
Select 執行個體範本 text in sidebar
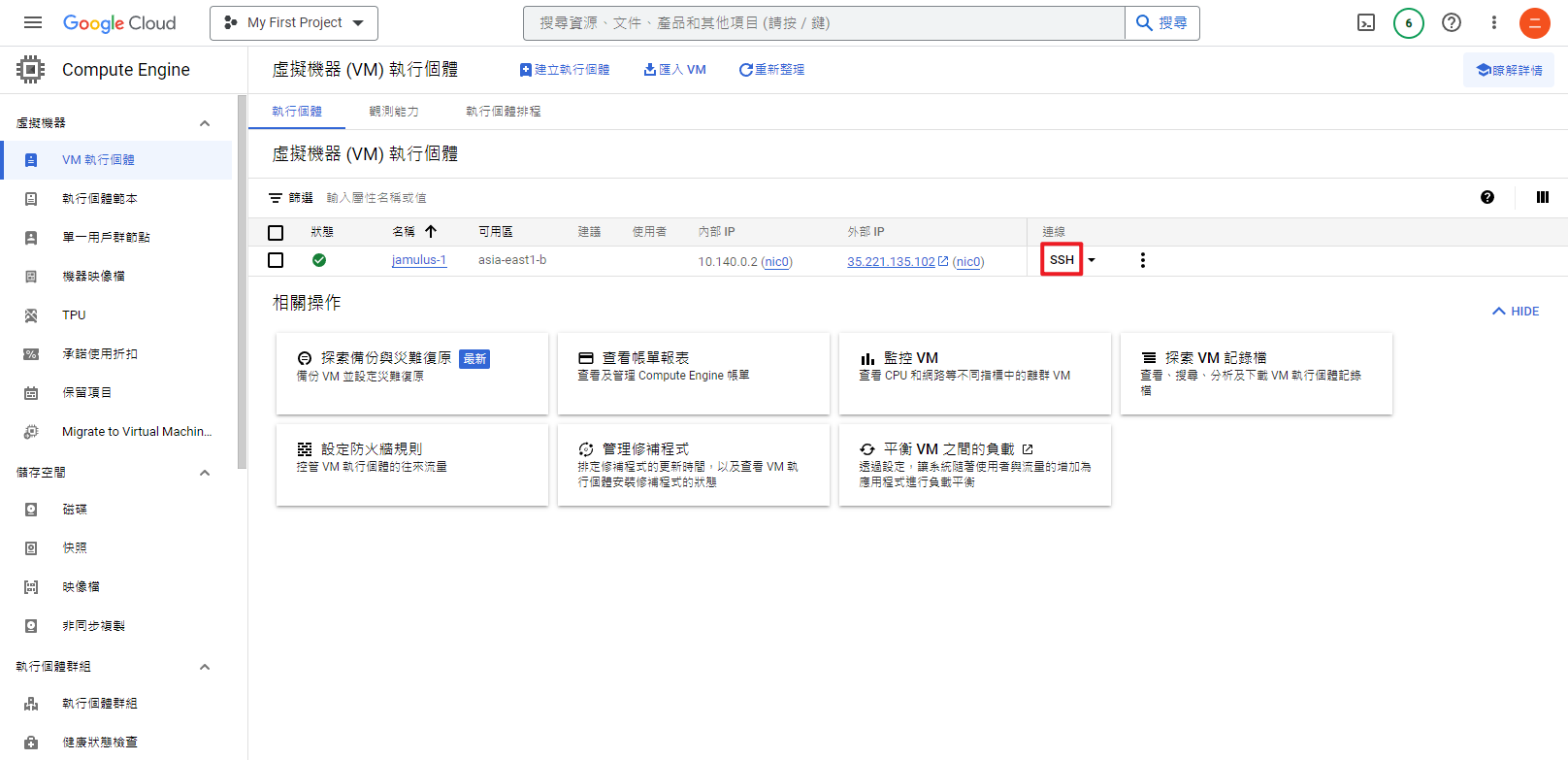coord(100,199)
